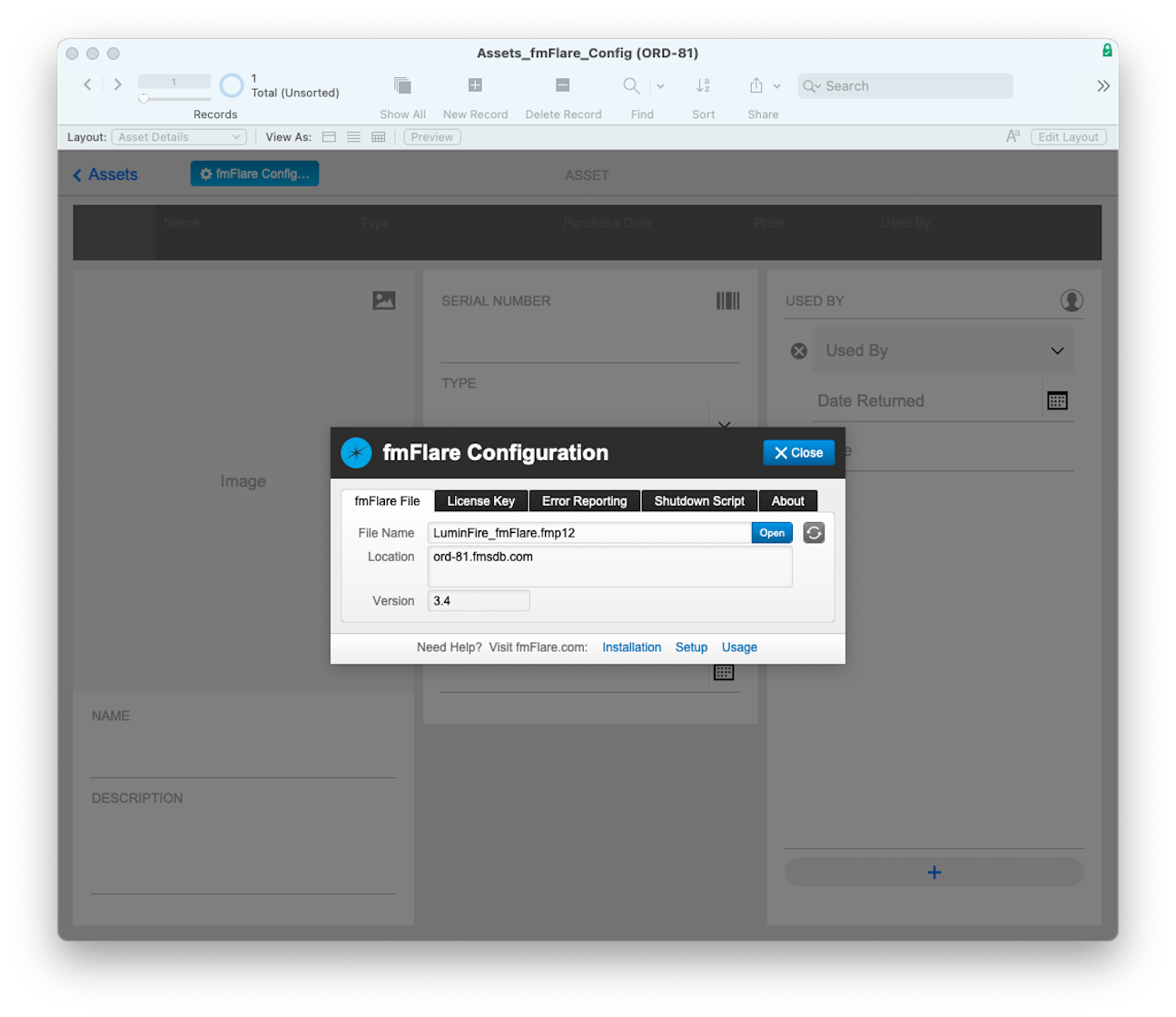Expand the Share dropdown arrow
The height and width of the screenshot is (1017, 1176).
(776, 86)
